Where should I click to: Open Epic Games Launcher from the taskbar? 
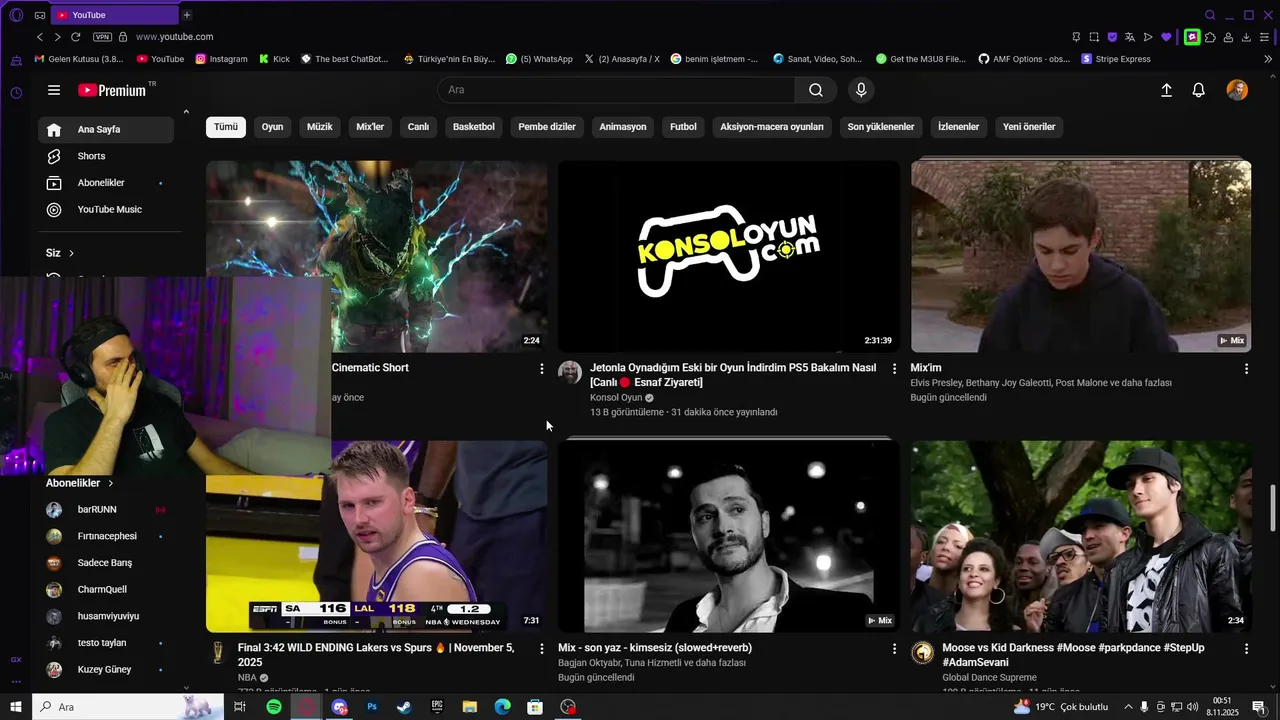click(x=437, y=707)
